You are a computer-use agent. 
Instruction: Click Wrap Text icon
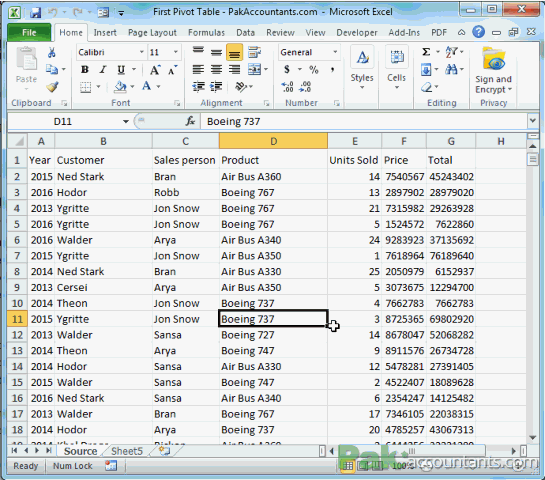click(254, 52)
